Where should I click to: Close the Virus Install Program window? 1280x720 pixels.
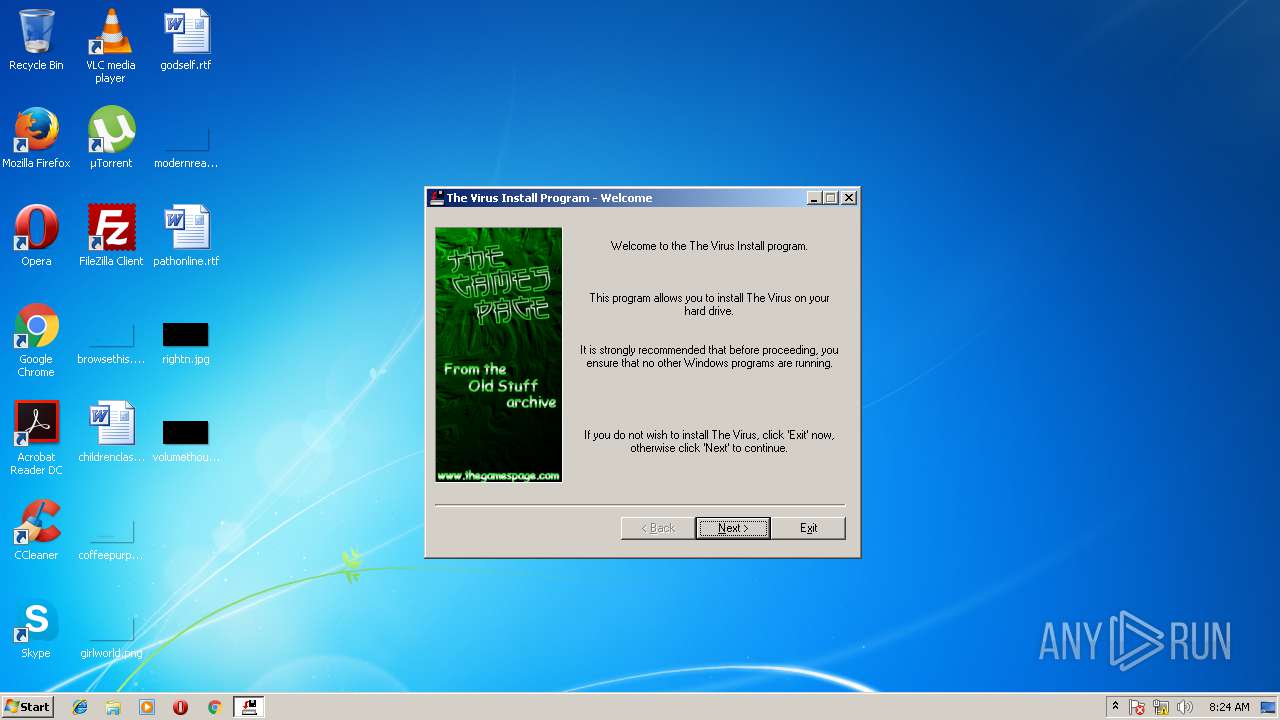click(x=849, y=198)
